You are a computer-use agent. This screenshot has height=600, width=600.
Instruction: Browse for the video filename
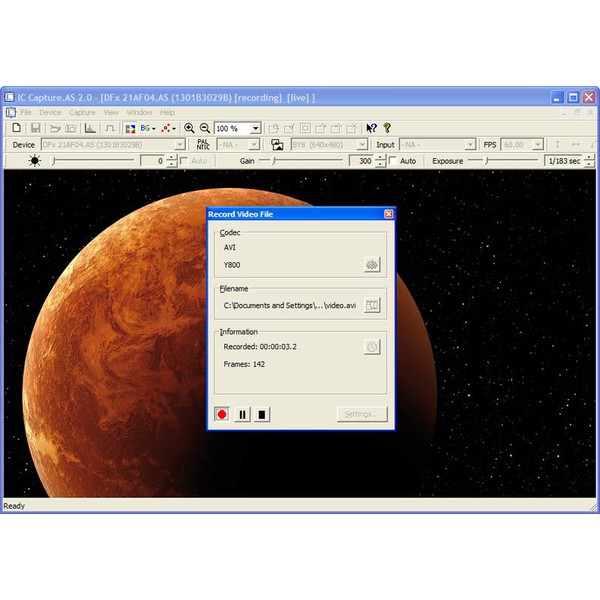click(x=372, y=305)
